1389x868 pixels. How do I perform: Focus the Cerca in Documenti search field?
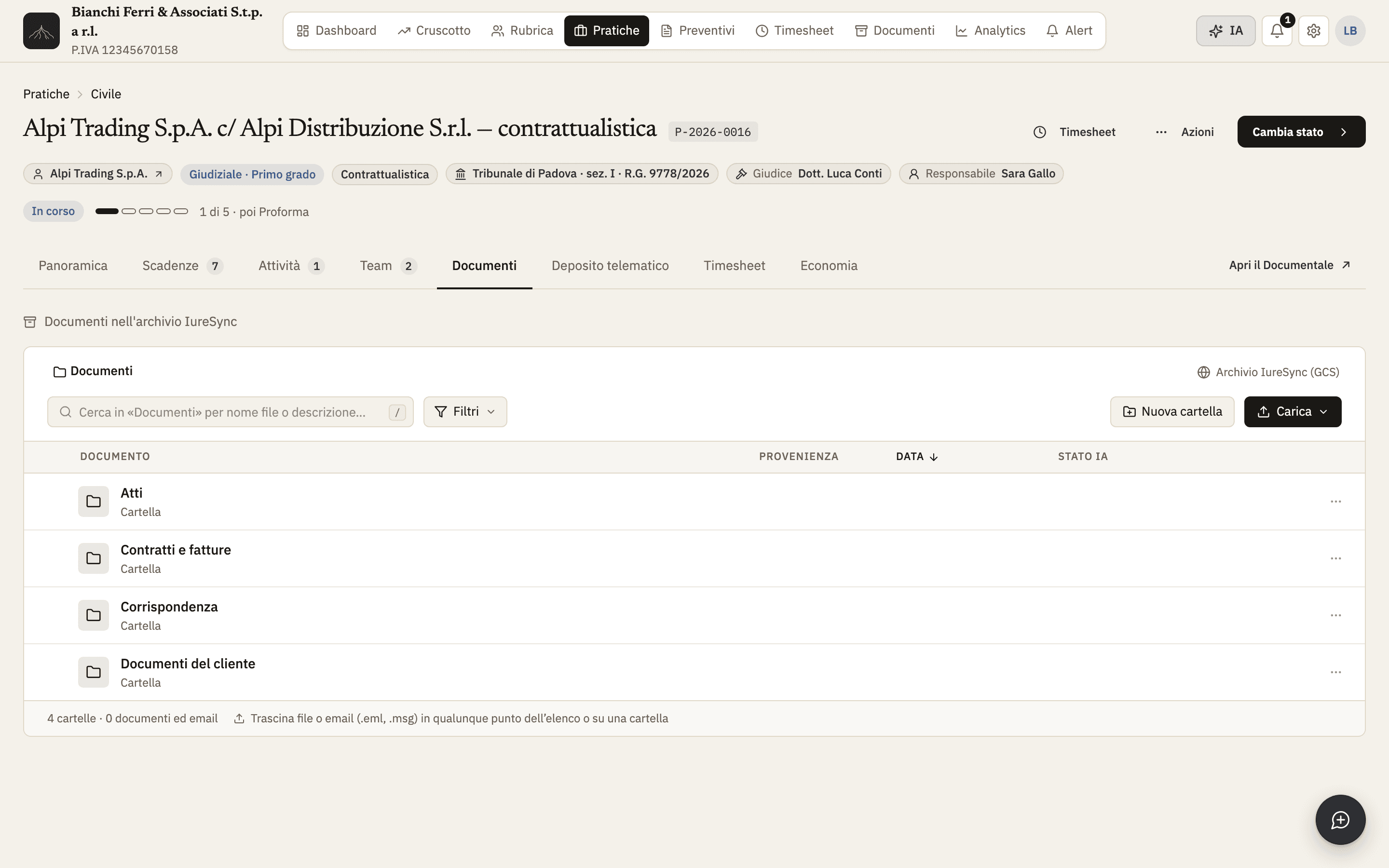[230, 412]
